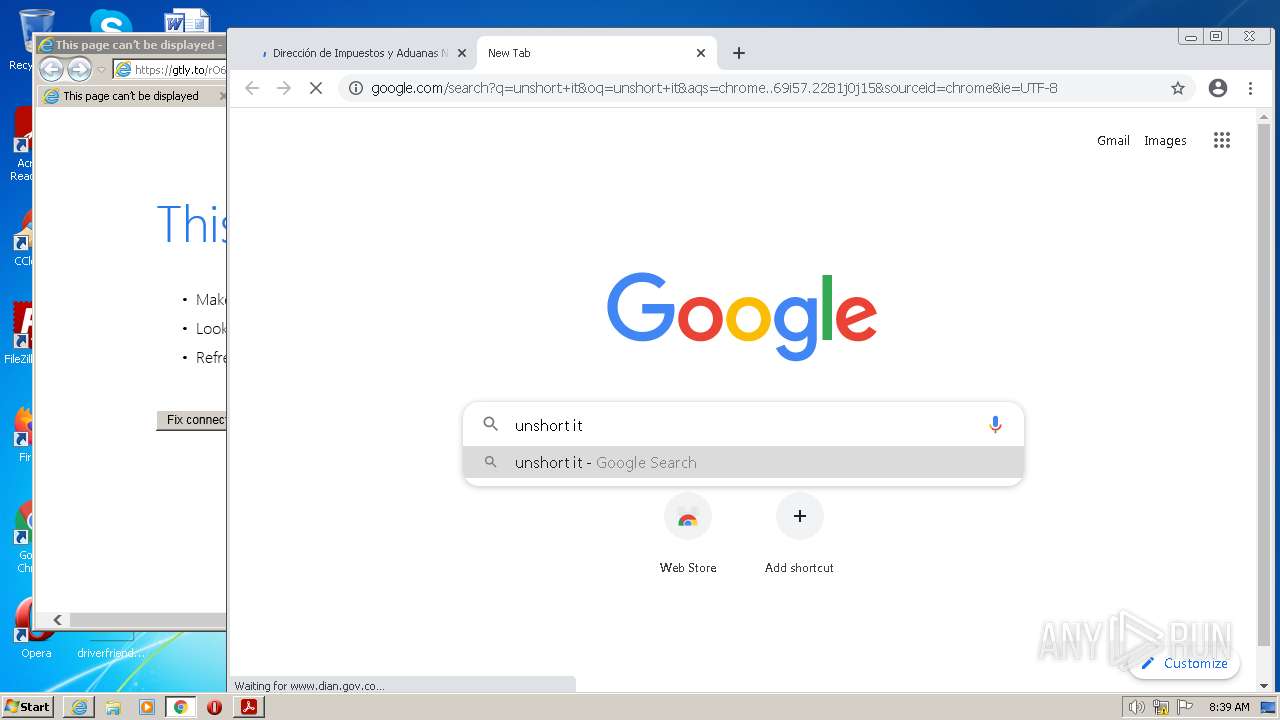Customize the new tab page
This screenshot has width=1280, height=720.
click(x=1184, y=663)
